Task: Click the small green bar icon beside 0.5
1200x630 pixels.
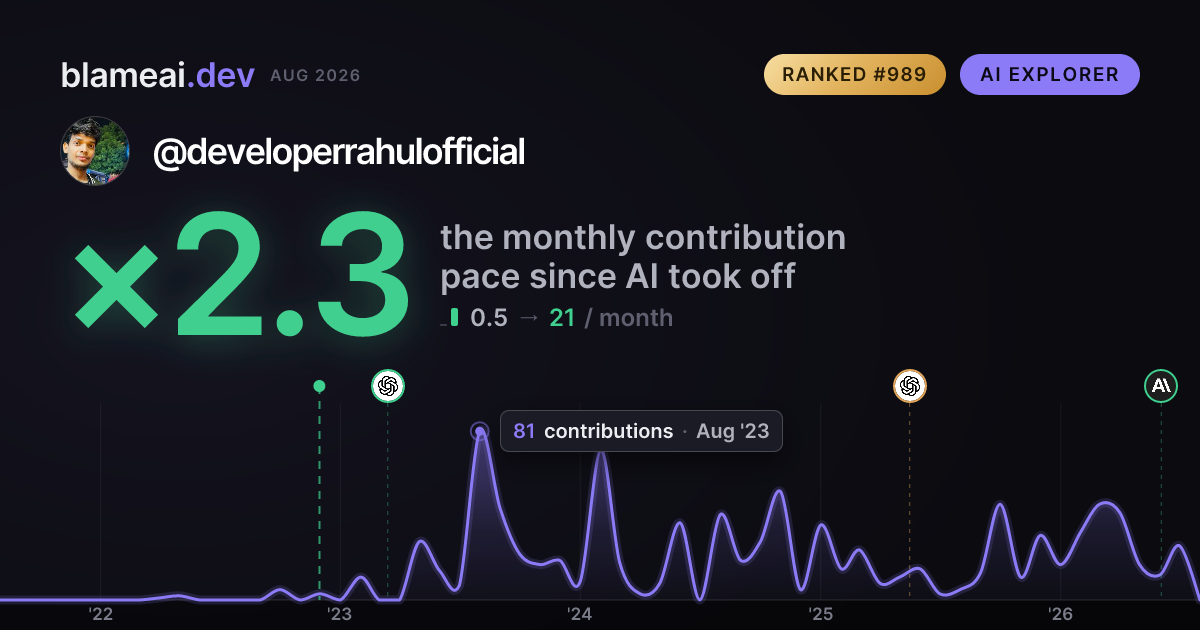Action: point(454,318)
